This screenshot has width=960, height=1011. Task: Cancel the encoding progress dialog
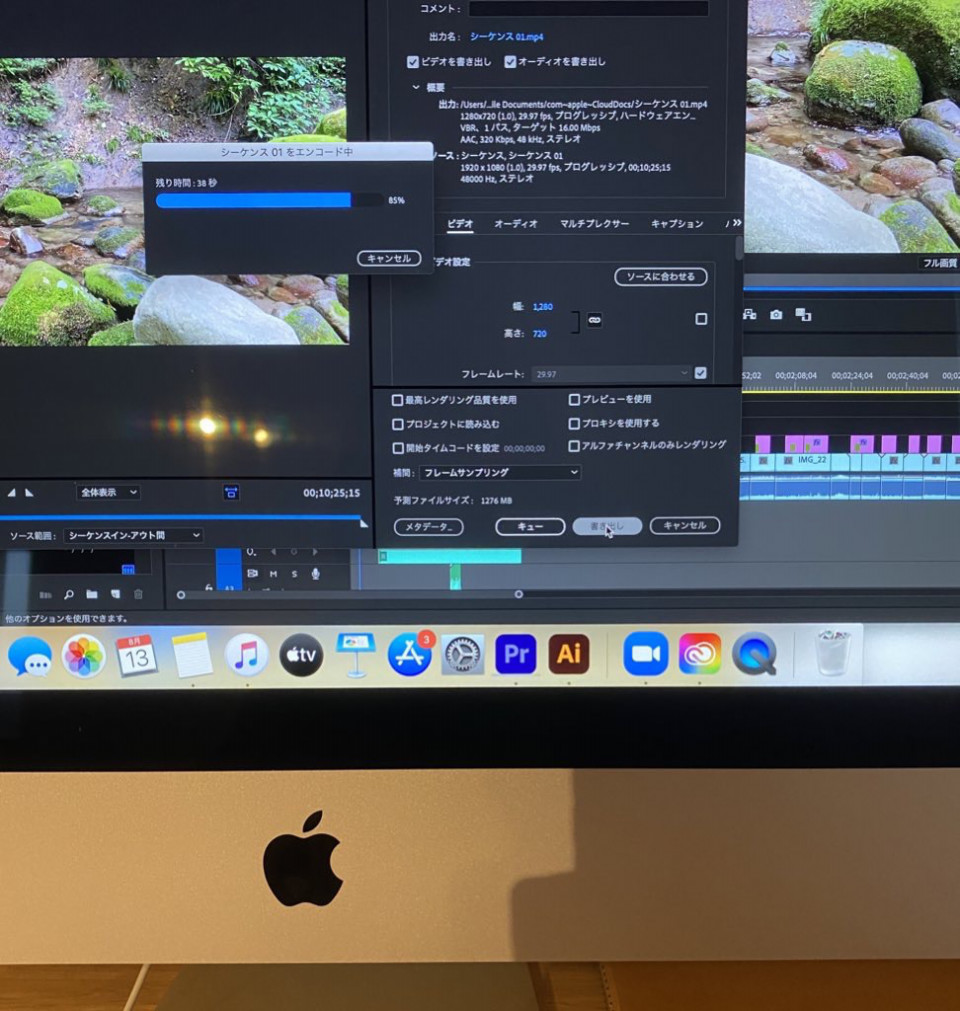(389, 259)
